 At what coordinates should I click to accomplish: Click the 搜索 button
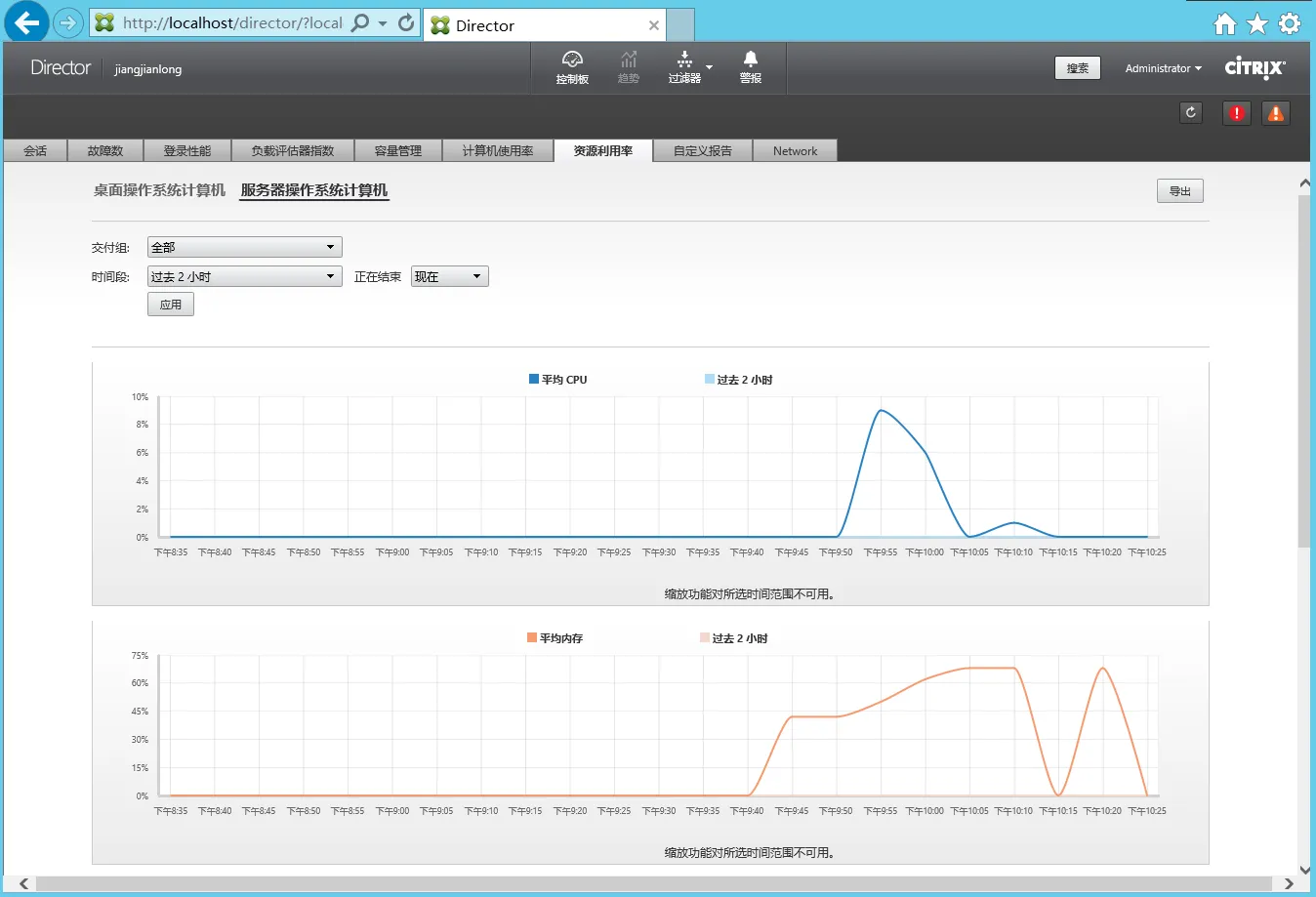[x=1078, y=68]
